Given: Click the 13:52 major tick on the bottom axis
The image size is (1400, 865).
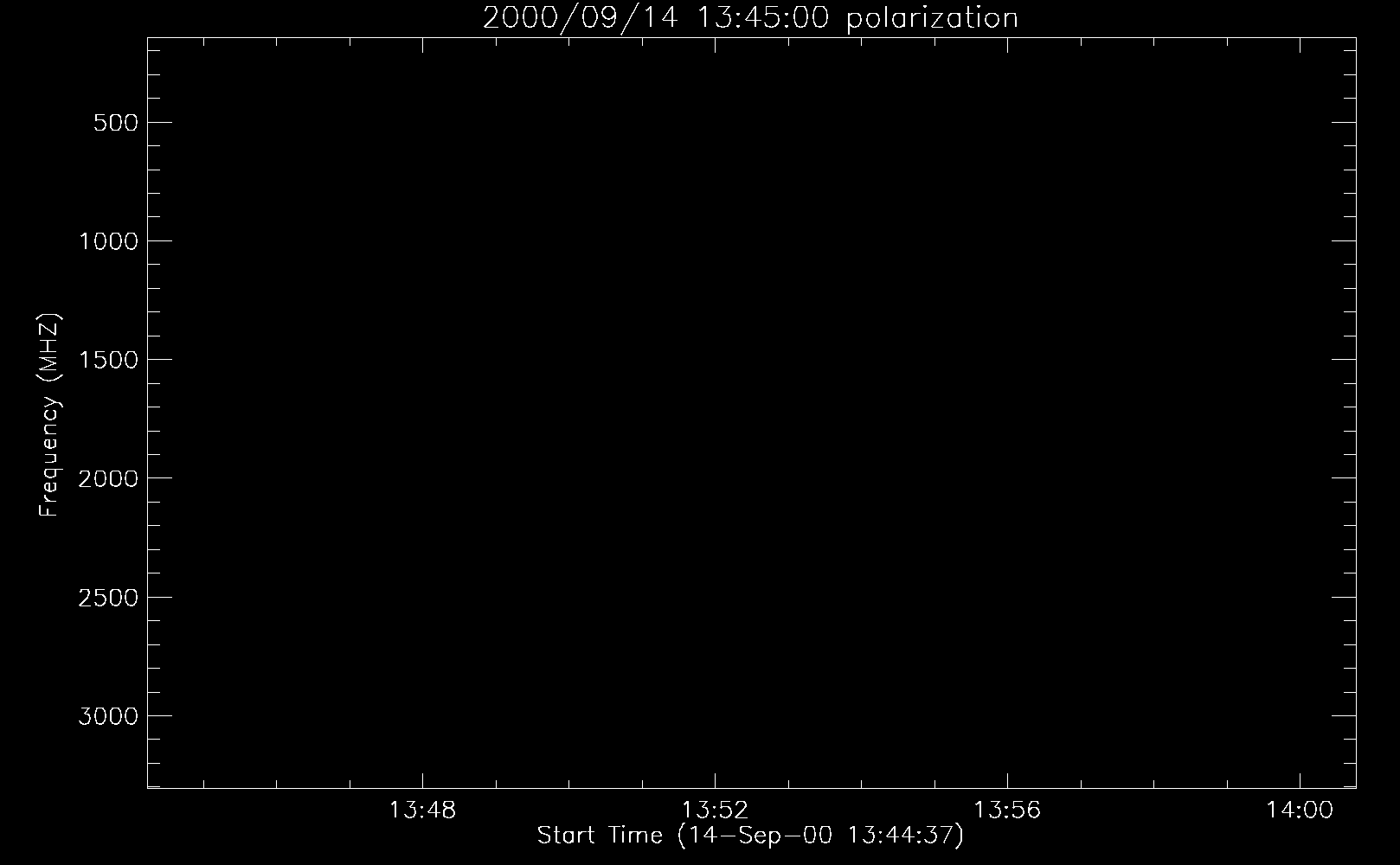Looking at the screenshot, I should point(715,780).
